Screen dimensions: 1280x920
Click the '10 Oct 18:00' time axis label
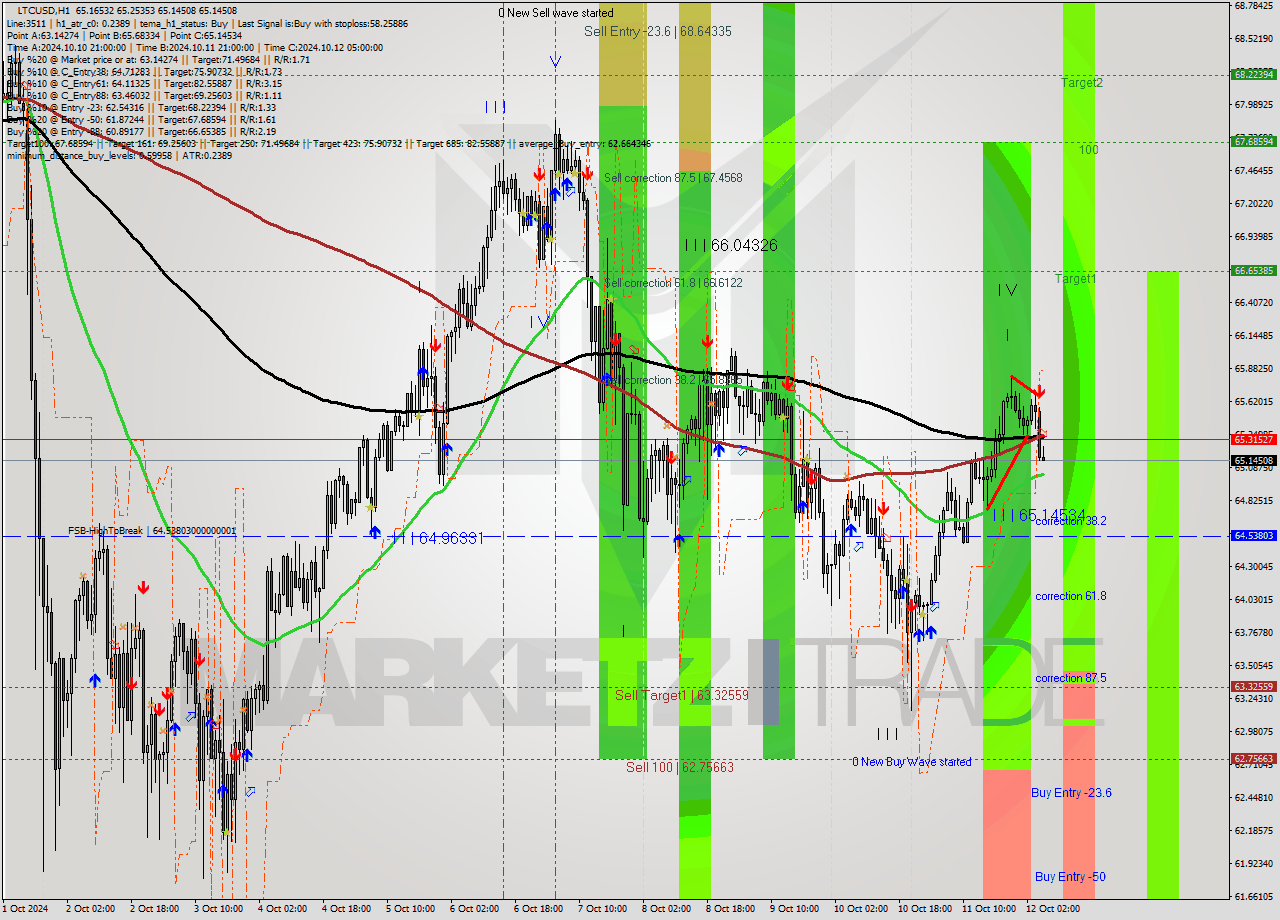[x=923, y=909]
